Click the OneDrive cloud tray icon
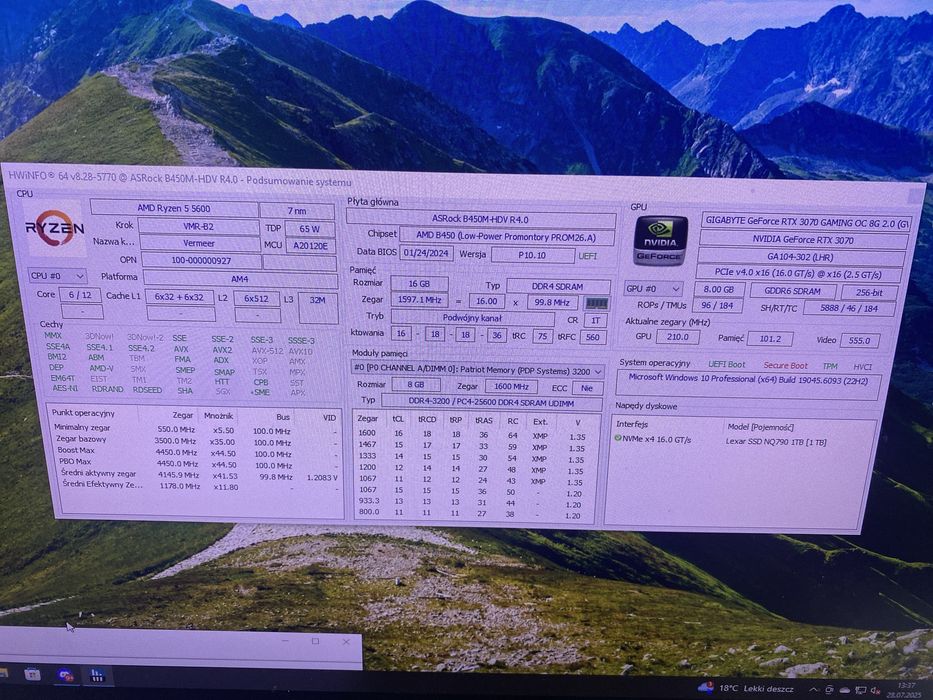This screenshot has width=933, height=700. 844,690
